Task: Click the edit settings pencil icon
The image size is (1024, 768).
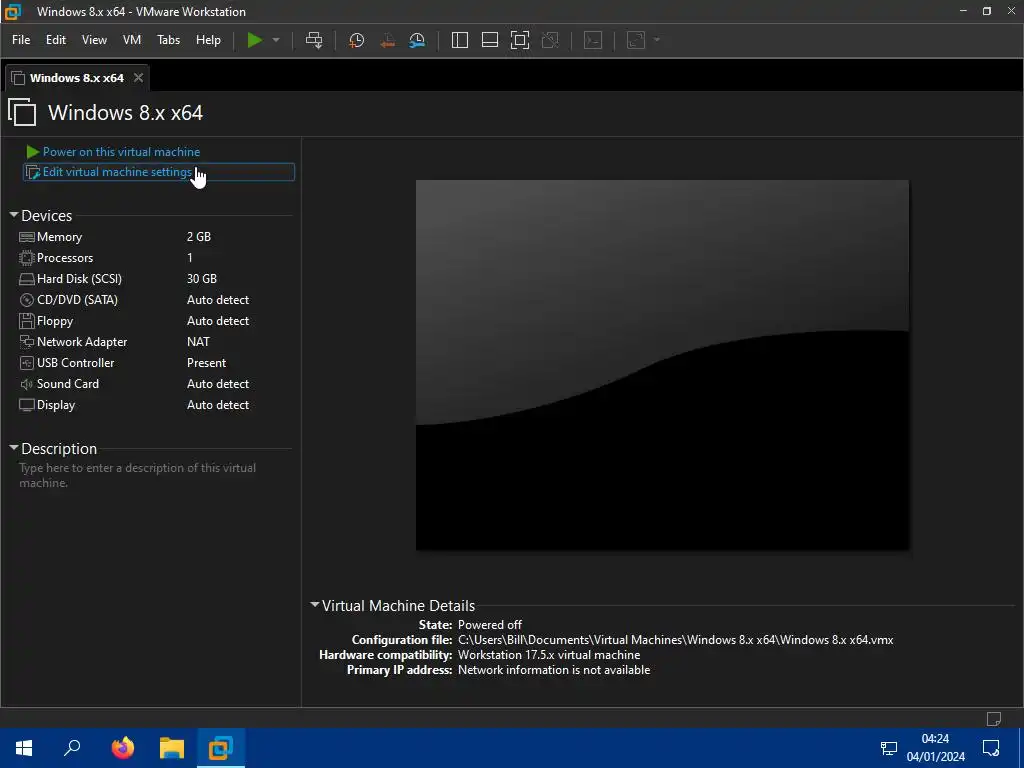Action: pos(33,172)
